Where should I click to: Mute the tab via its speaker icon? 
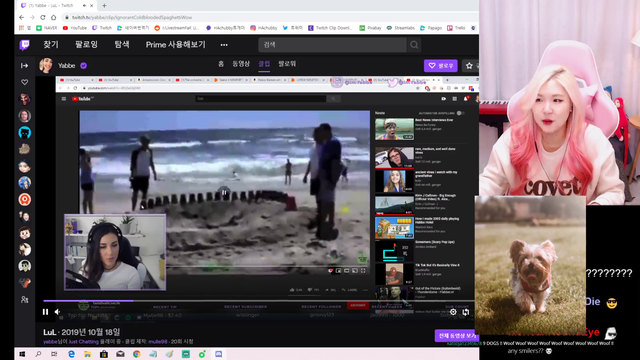click(84, 6)
